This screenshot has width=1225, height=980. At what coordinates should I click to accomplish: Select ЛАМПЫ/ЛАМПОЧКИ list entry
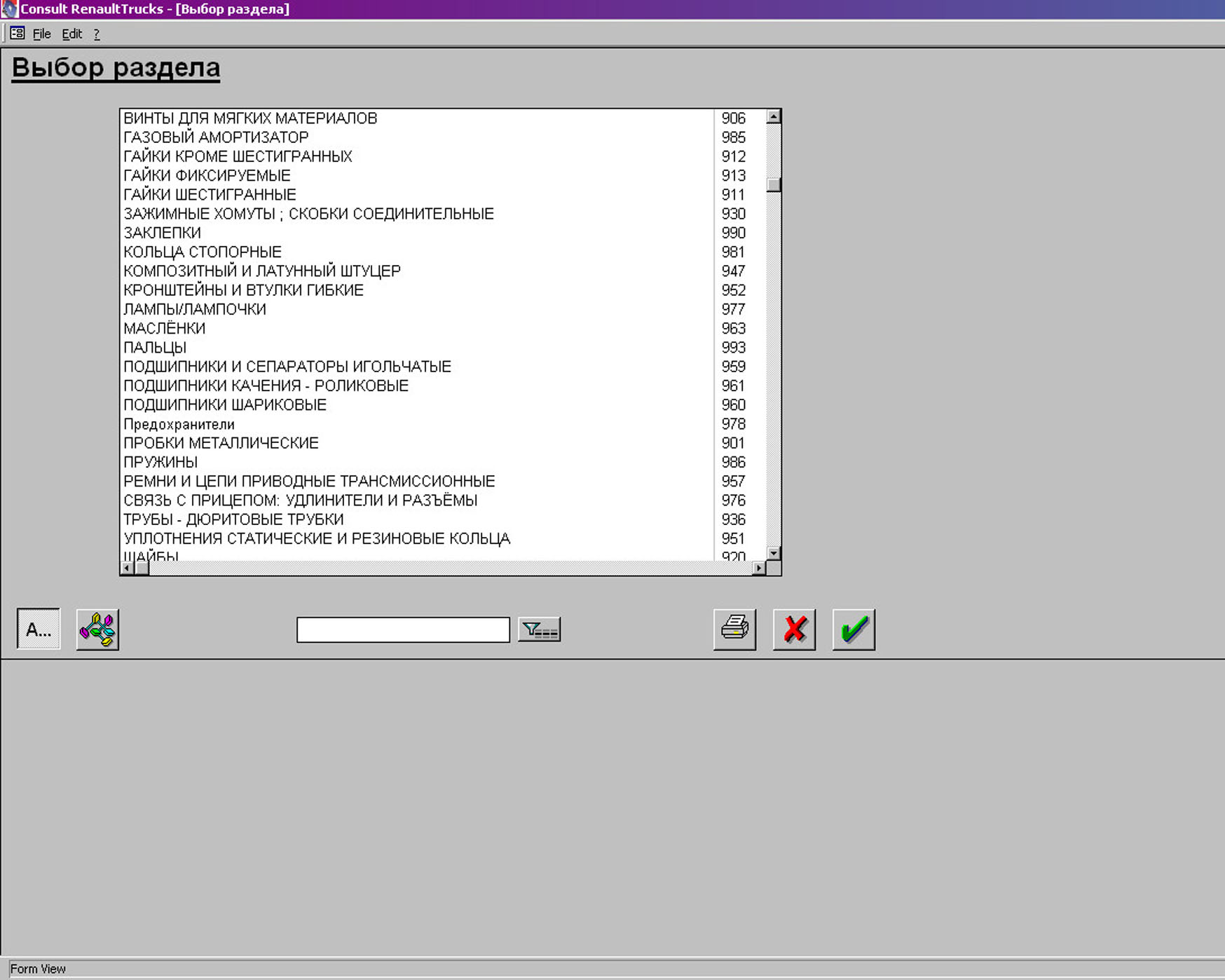pyautogui.click(x=195, y=309)
